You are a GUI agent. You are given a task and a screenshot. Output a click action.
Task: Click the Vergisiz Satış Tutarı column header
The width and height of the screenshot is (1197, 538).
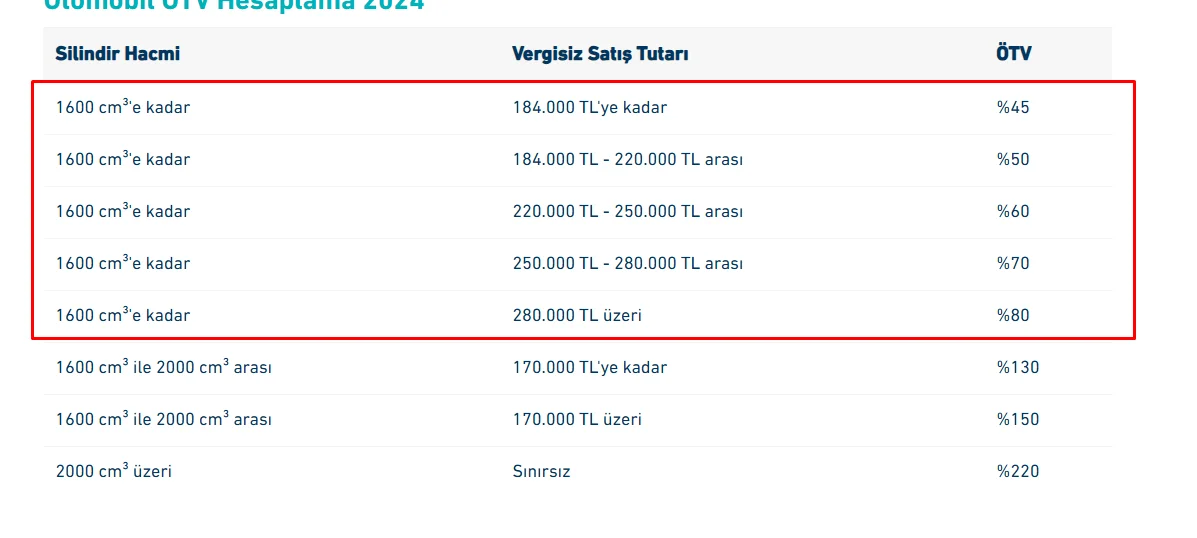pyautogui.click(x=600, y=54)
